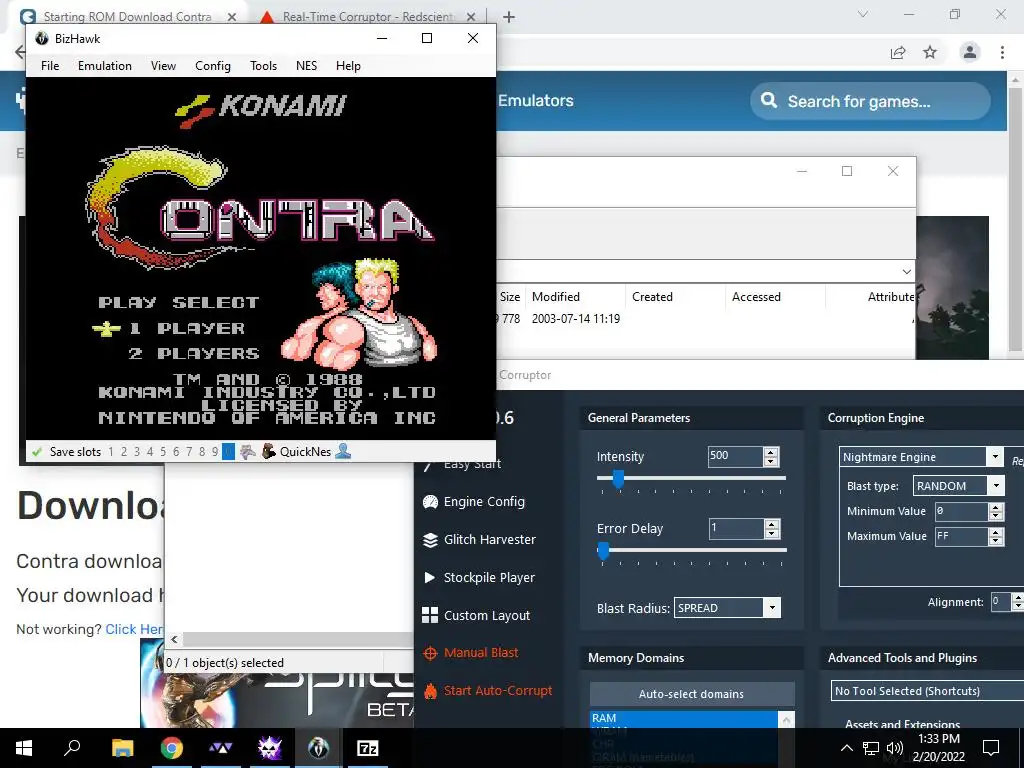Open the Chrome three-dot menu
This screenshot has width=1024, height=768.
click(1002, 52)
